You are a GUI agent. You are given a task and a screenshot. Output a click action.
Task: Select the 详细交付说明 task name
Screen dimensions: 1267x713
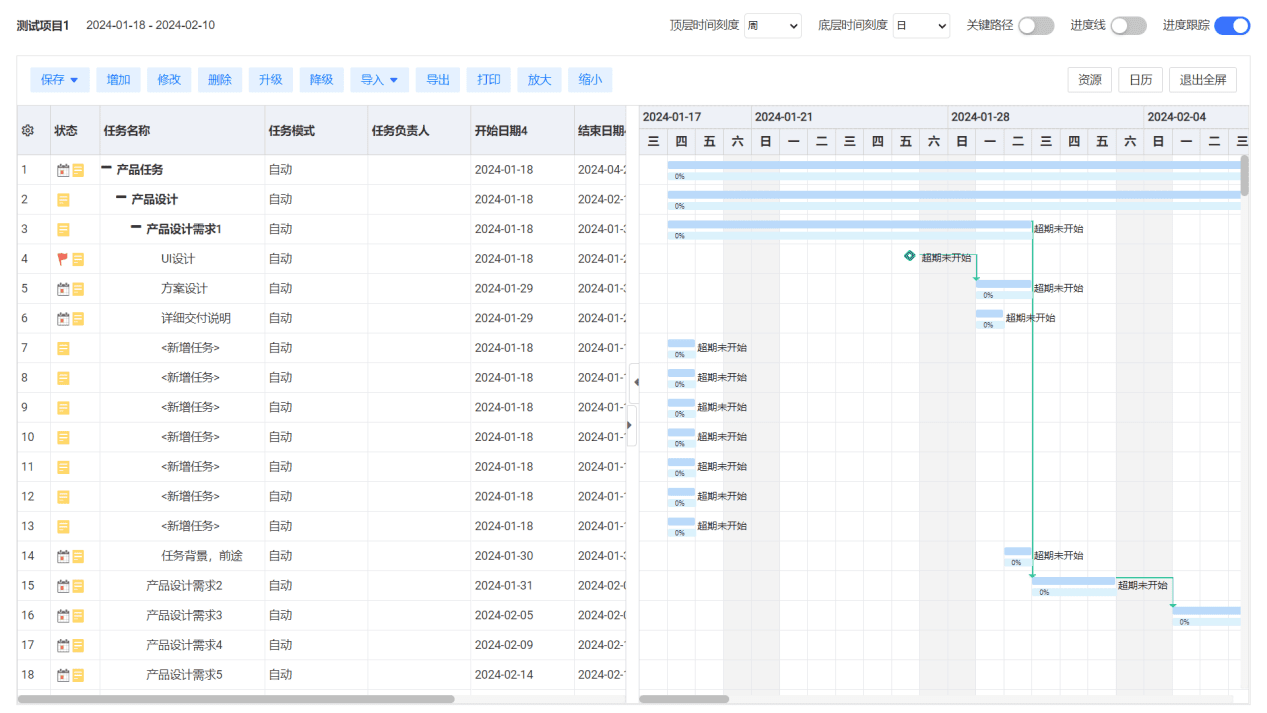[x=196, y=319]
